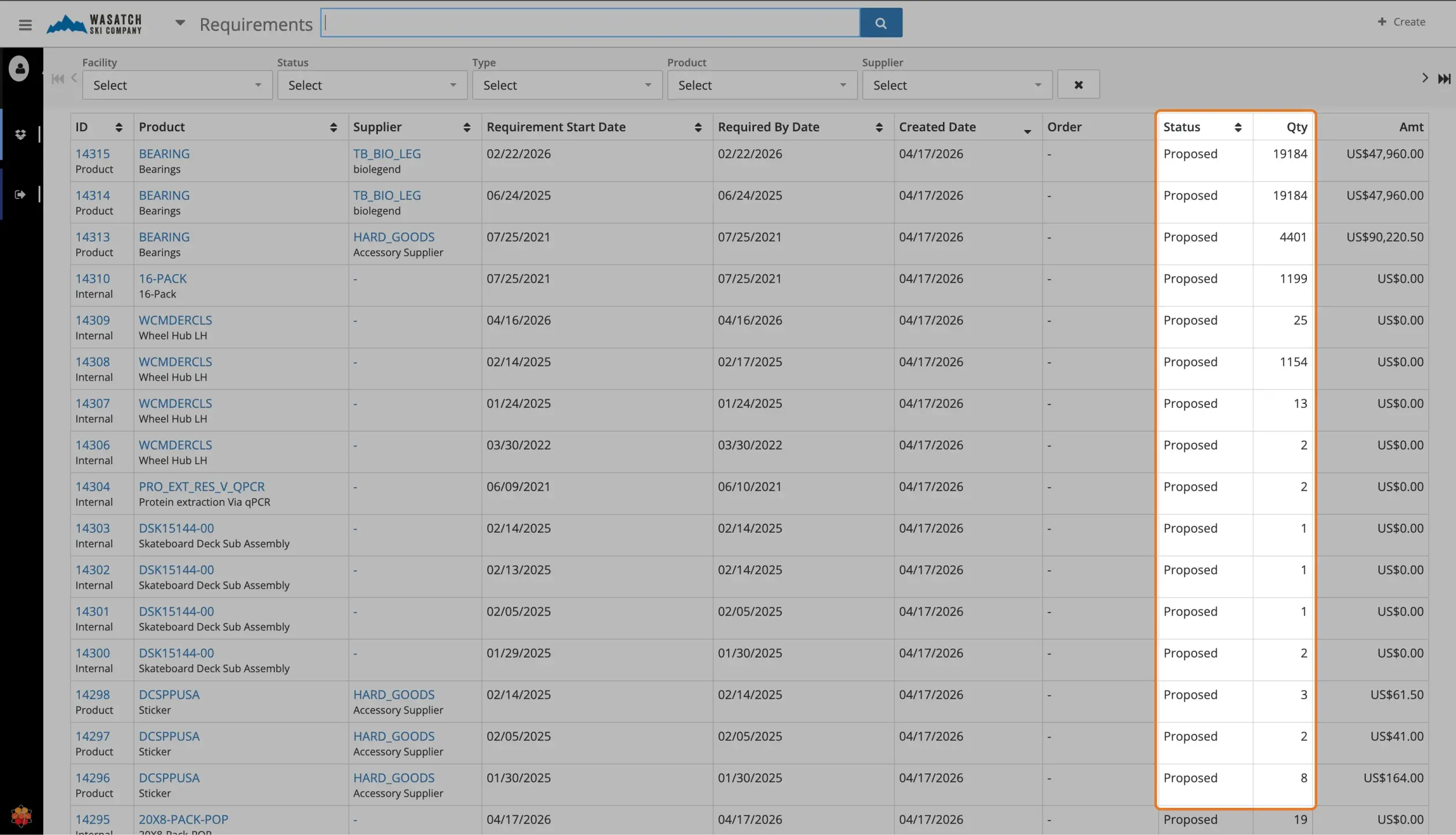Click the search magnifier button
Screen dimensions: 1456x835
coord(881,23)
